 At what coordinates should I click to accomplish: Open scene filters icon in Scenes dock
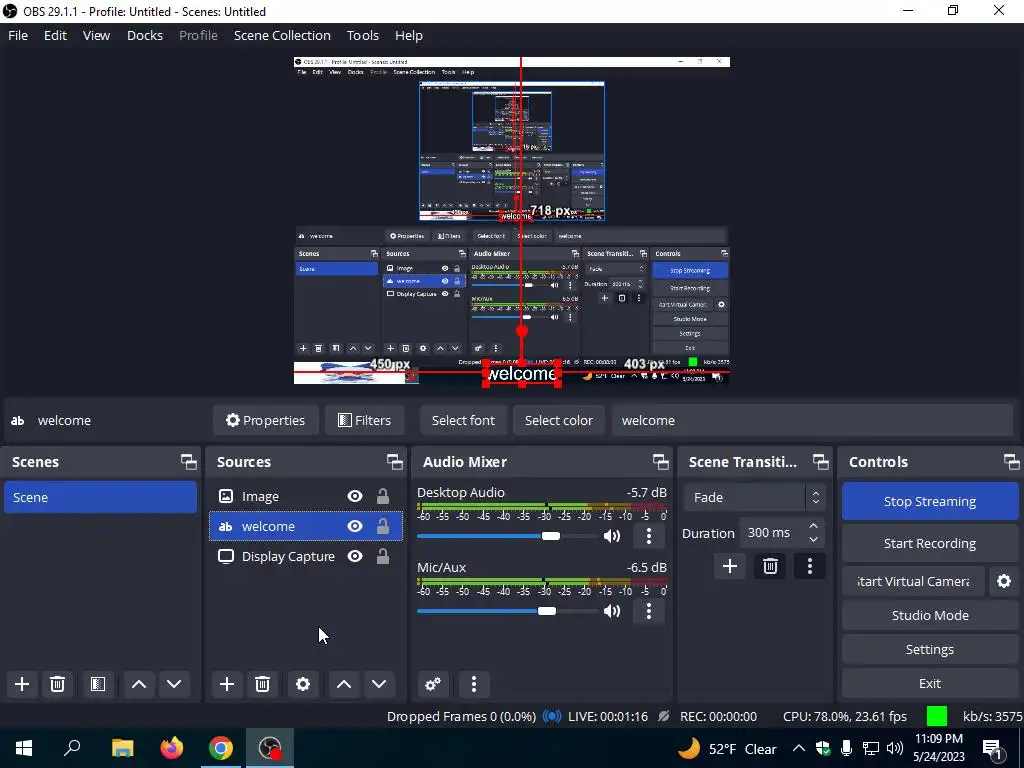(98, 684)
